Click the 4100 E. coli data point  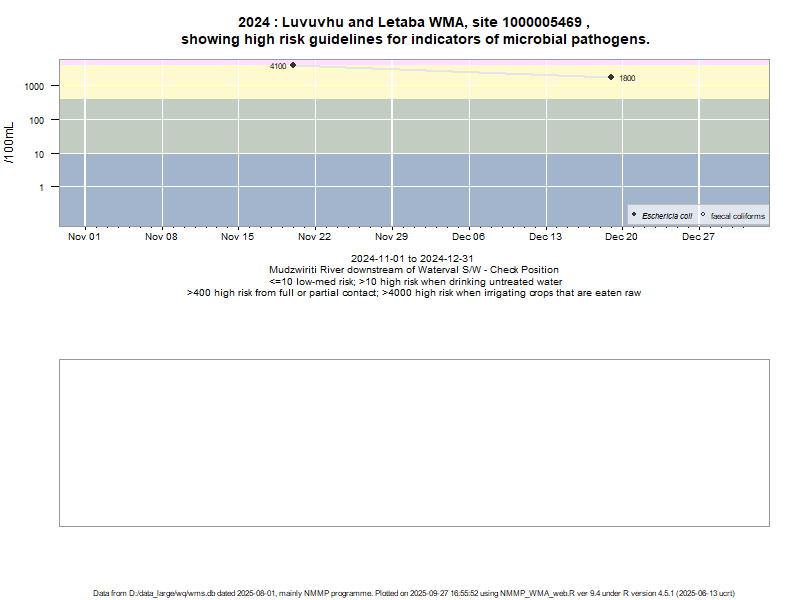[293, 65]
